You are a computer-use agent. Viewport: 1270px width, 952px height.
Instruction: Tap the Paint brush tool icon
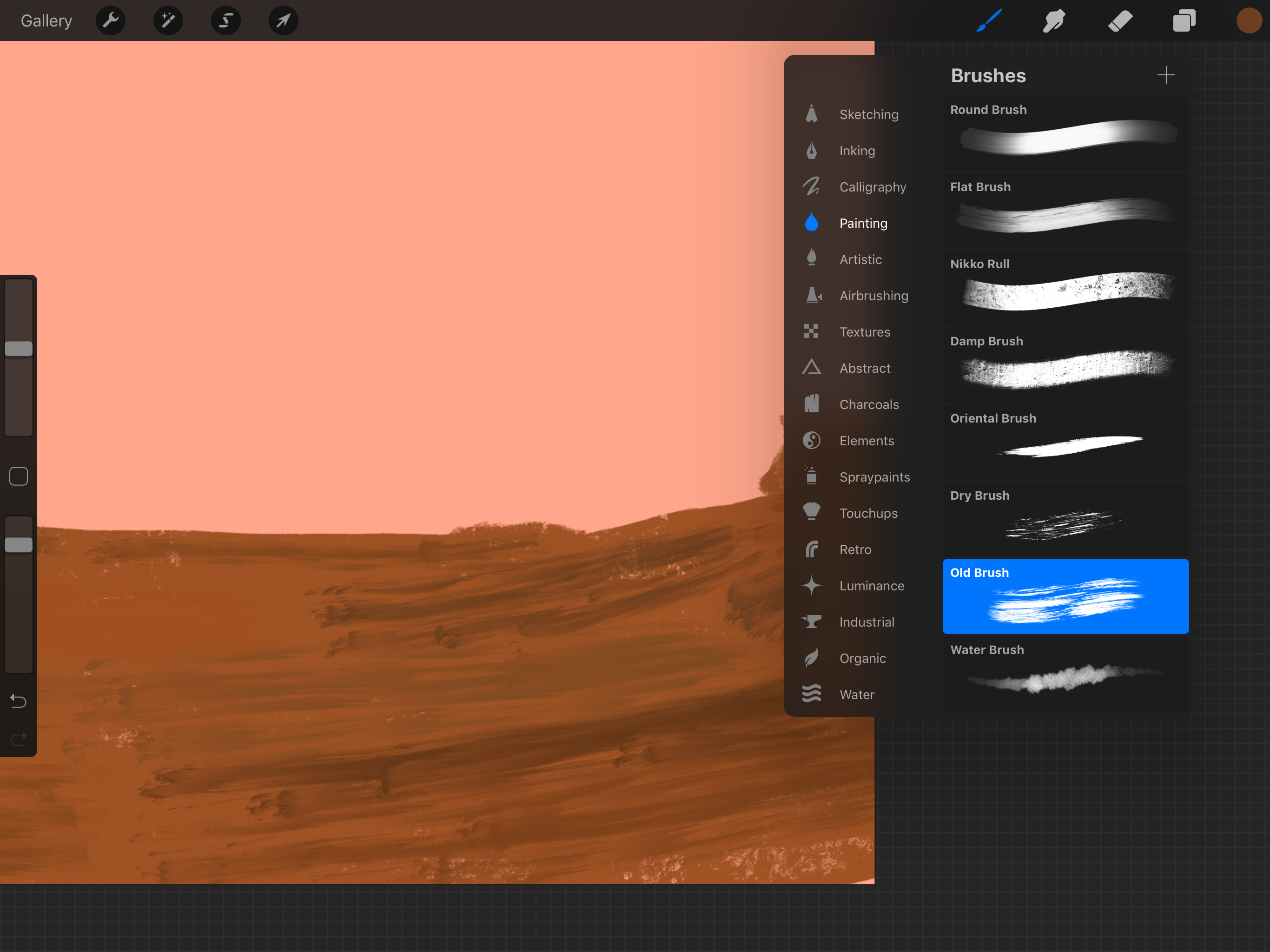tap(989, 20)
